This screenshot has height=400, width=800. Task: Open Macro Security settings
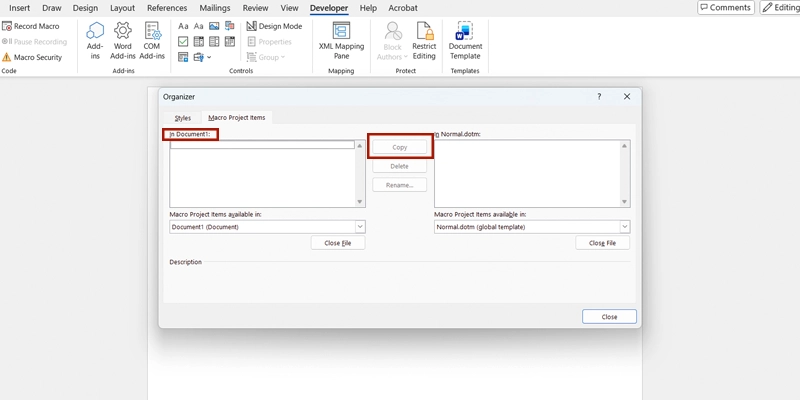click(37, 57)
